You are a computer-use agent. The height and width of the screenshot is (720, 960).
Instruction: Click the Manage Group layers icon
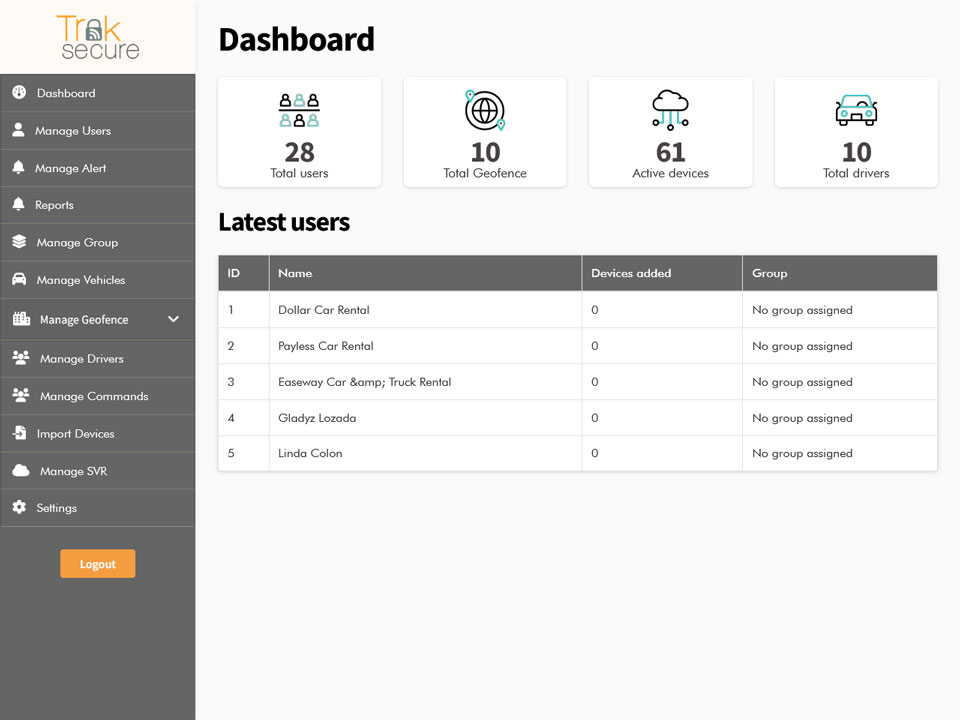[19, 242]
